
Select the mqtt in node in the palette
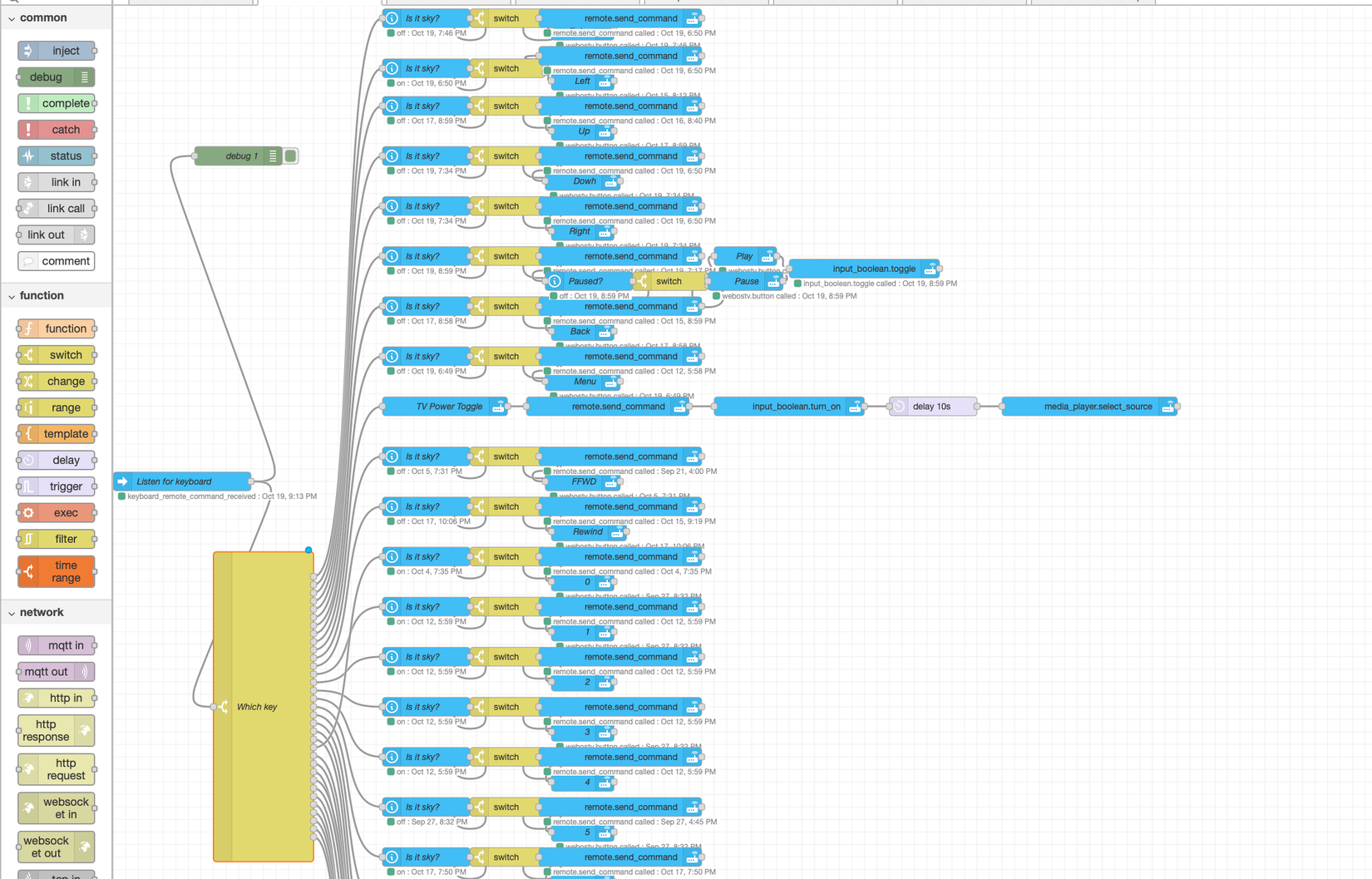[x=56, y=644]
